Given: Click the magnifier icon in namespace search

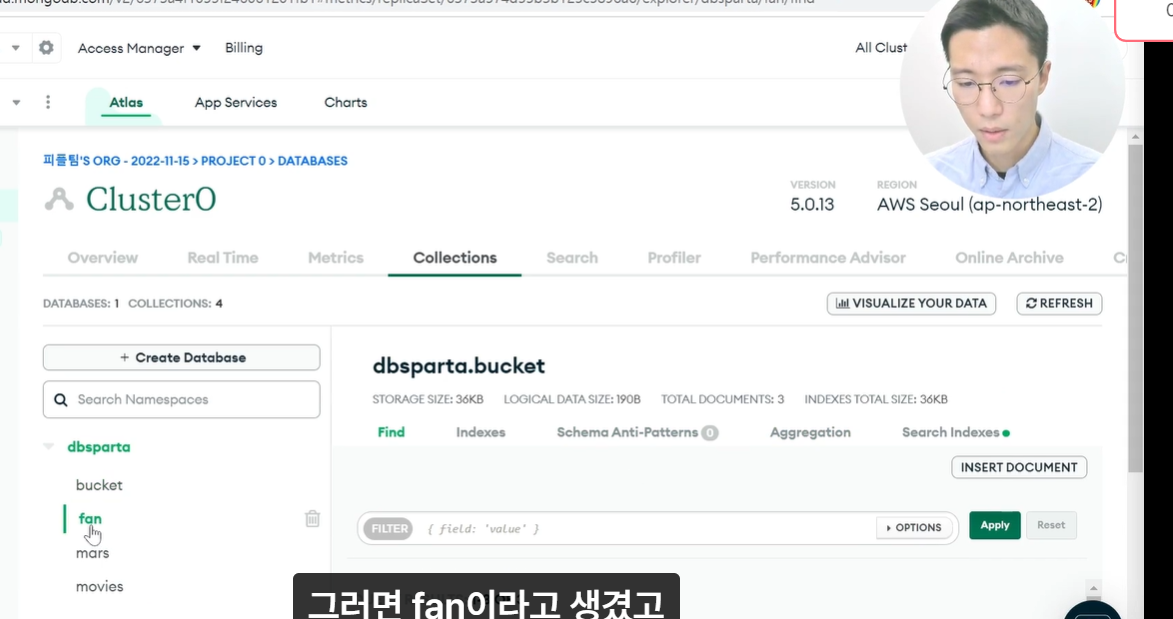Looking at the screenshot, I should coord(61,400).
